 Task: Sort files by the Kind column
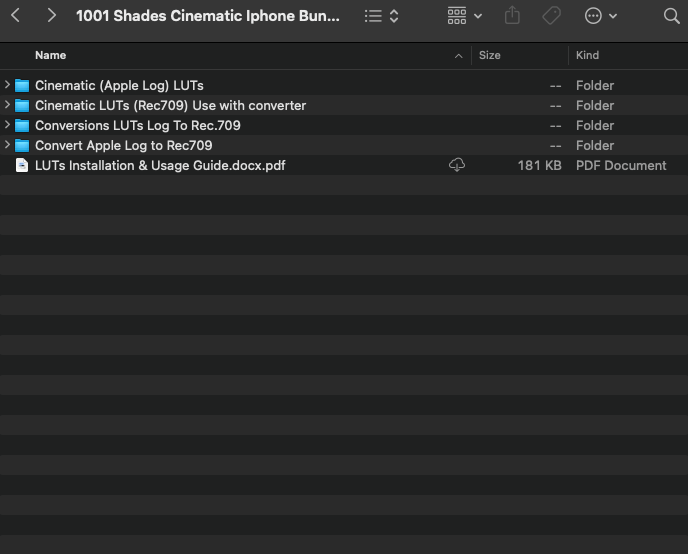point(588,55)
